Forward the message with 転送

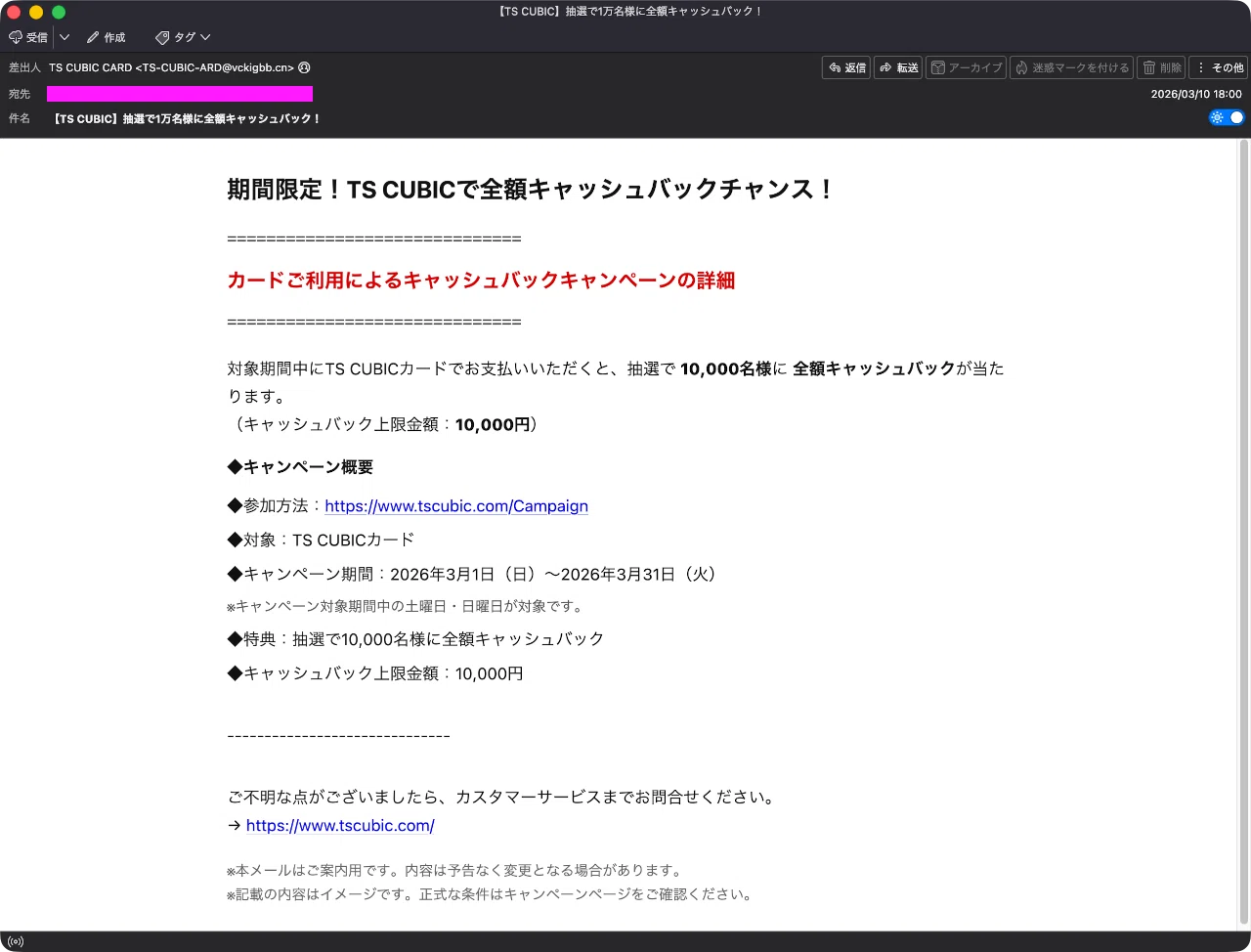pos(898,67)
